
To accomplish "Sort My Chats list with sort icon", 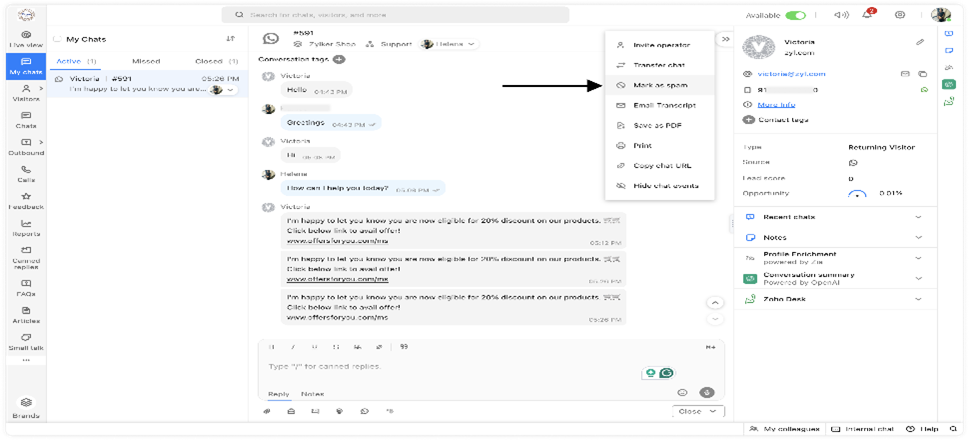I will pyautogui.click(x=230, y=39).
